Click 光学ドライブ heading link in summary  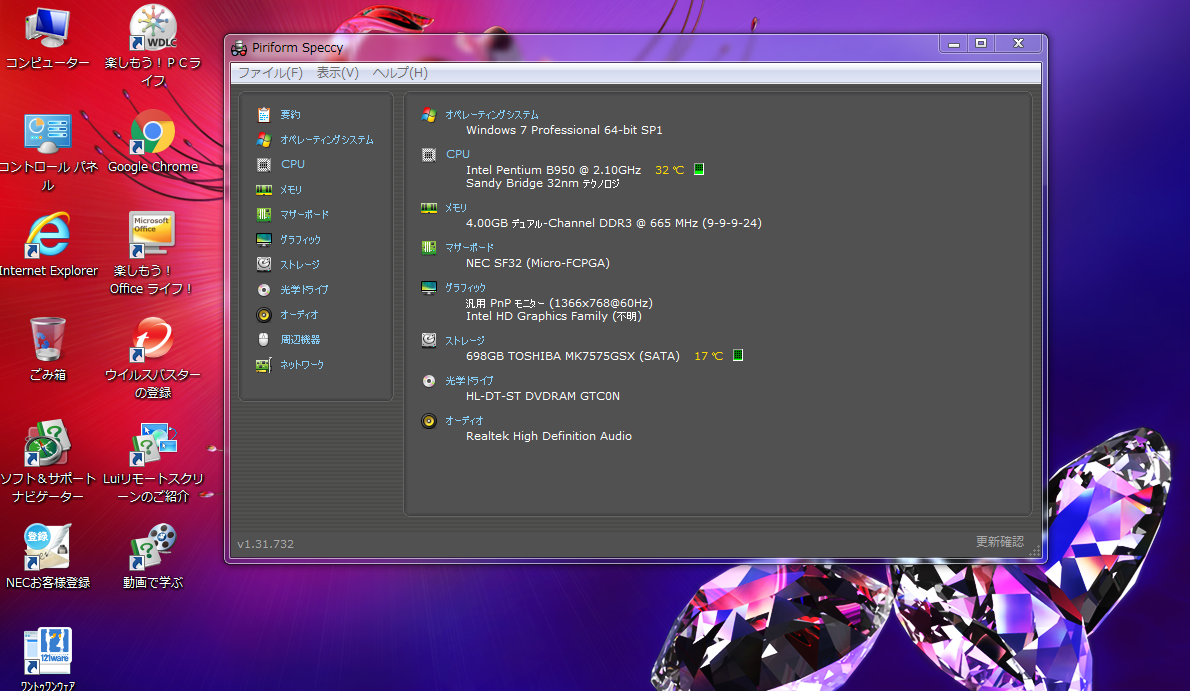469,380
